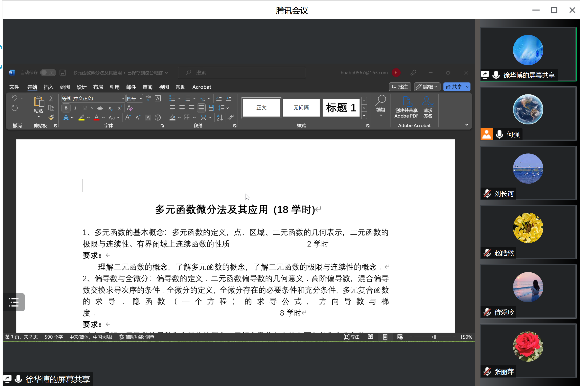
Task: Open the font name combo box
Action: tap(92, 98)
